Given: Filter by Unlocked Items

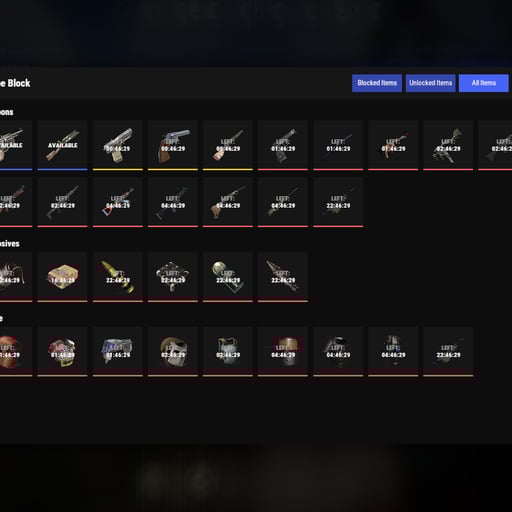Looking at the screenshot, I should [x=430, y=83].
